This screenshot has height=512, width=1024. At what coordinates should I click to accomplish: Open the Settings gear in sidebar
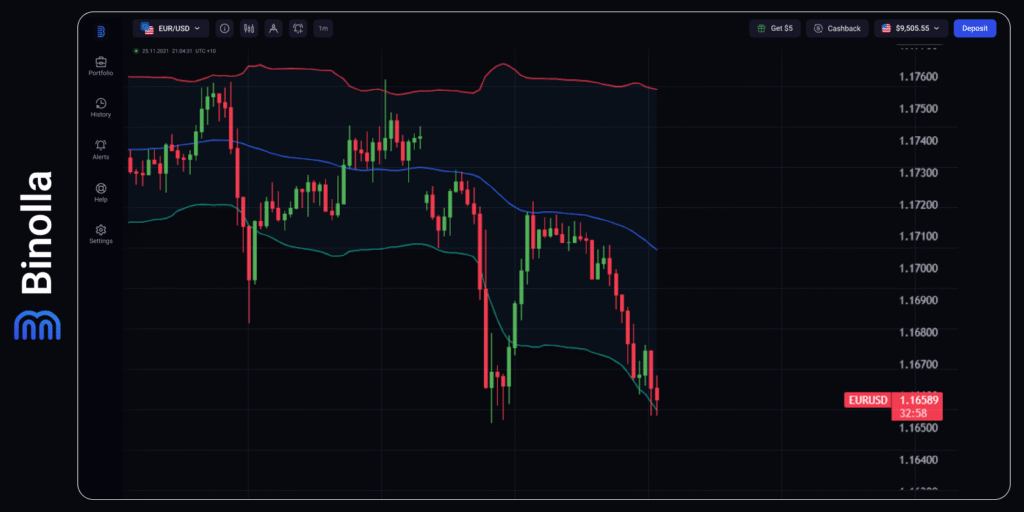pos(101,233)
